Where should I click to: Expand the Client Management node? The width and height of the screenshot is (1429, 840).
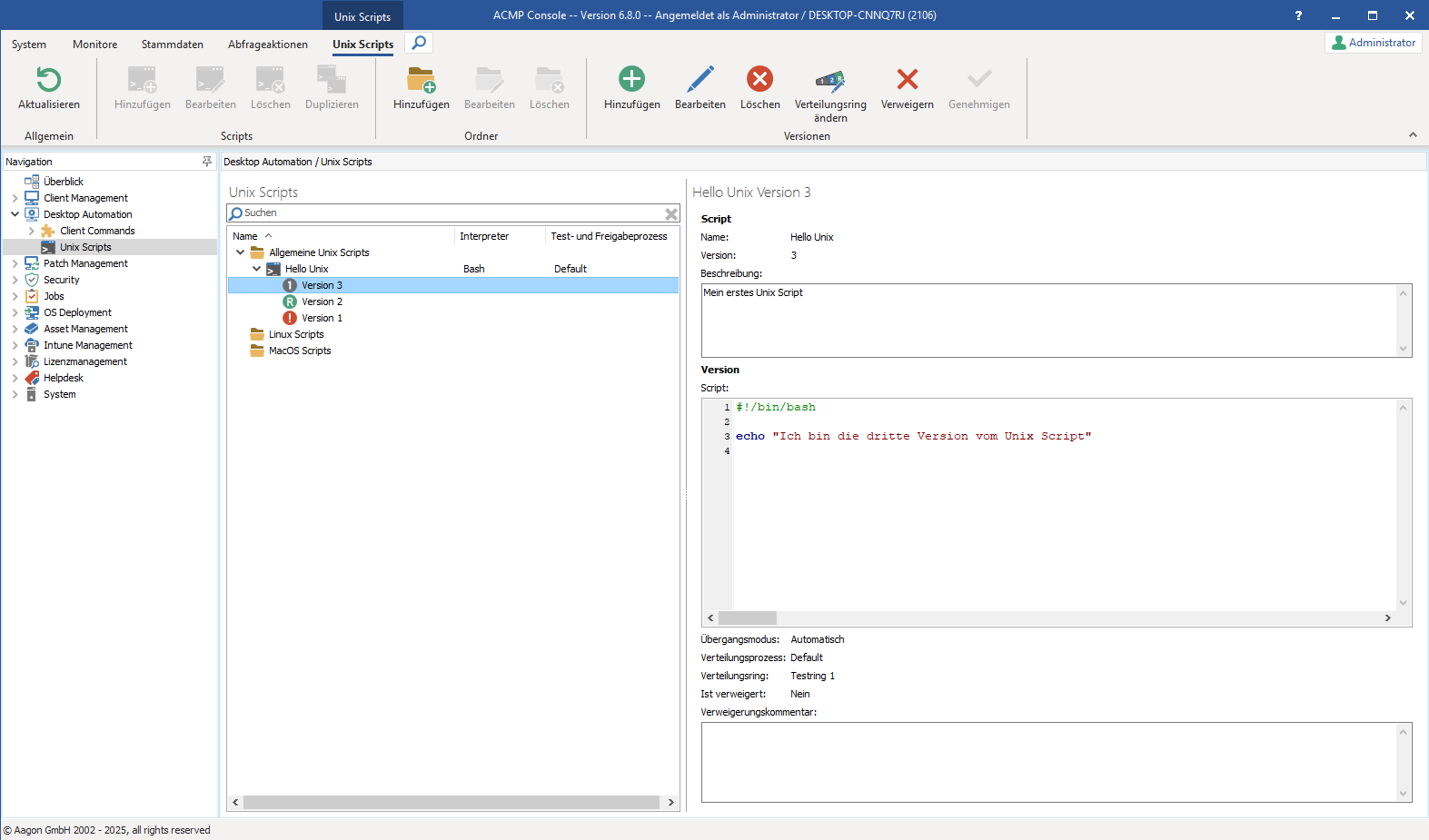[15, 198]
